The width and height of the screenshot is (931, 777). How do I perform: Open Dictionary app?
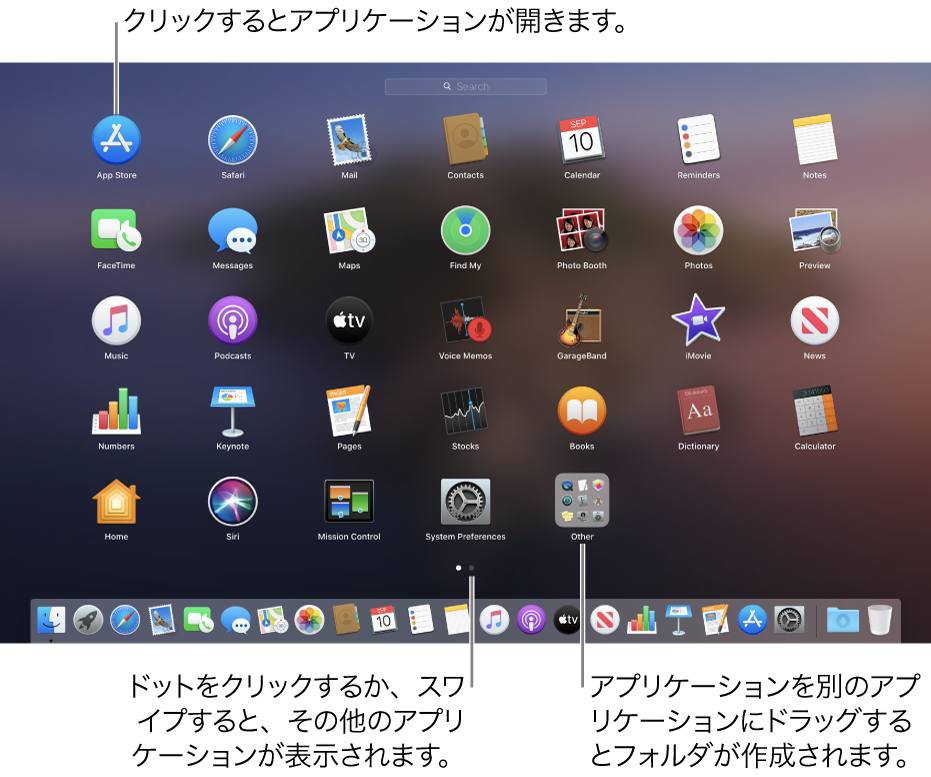pyautogui.click(x=698, y=411)
